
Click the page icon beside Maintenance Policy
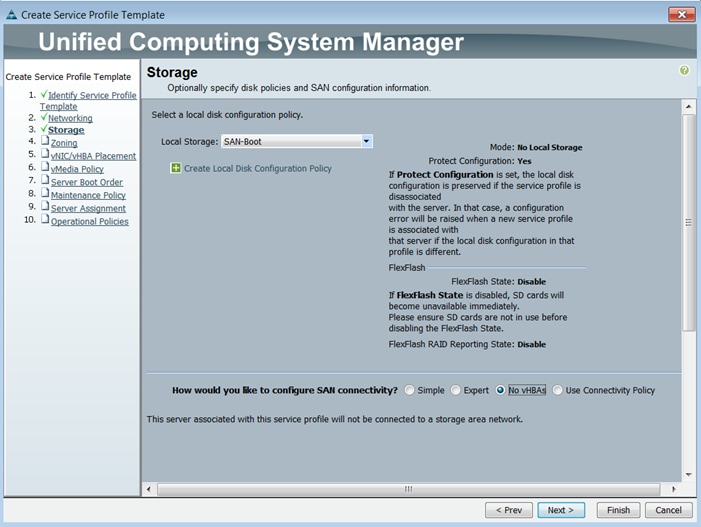(x=45, y=193)
